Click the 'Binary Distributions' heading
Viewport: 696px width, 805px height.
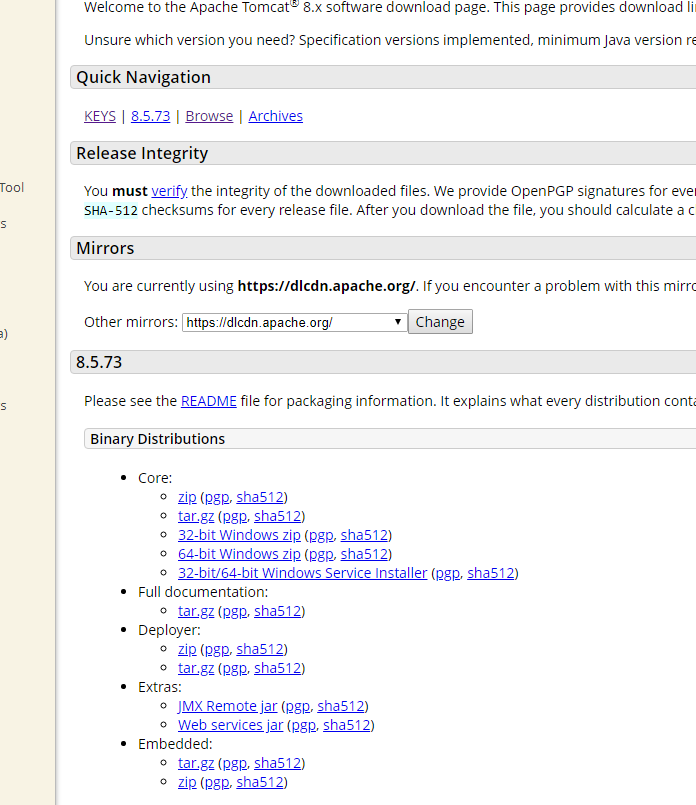158,439
